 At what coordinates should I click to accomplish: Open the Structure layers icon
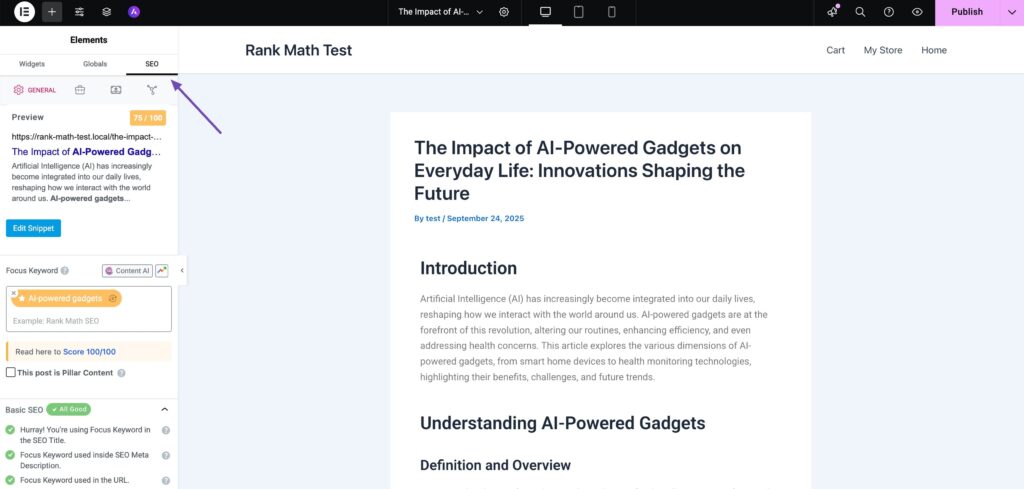pos(107,12)
